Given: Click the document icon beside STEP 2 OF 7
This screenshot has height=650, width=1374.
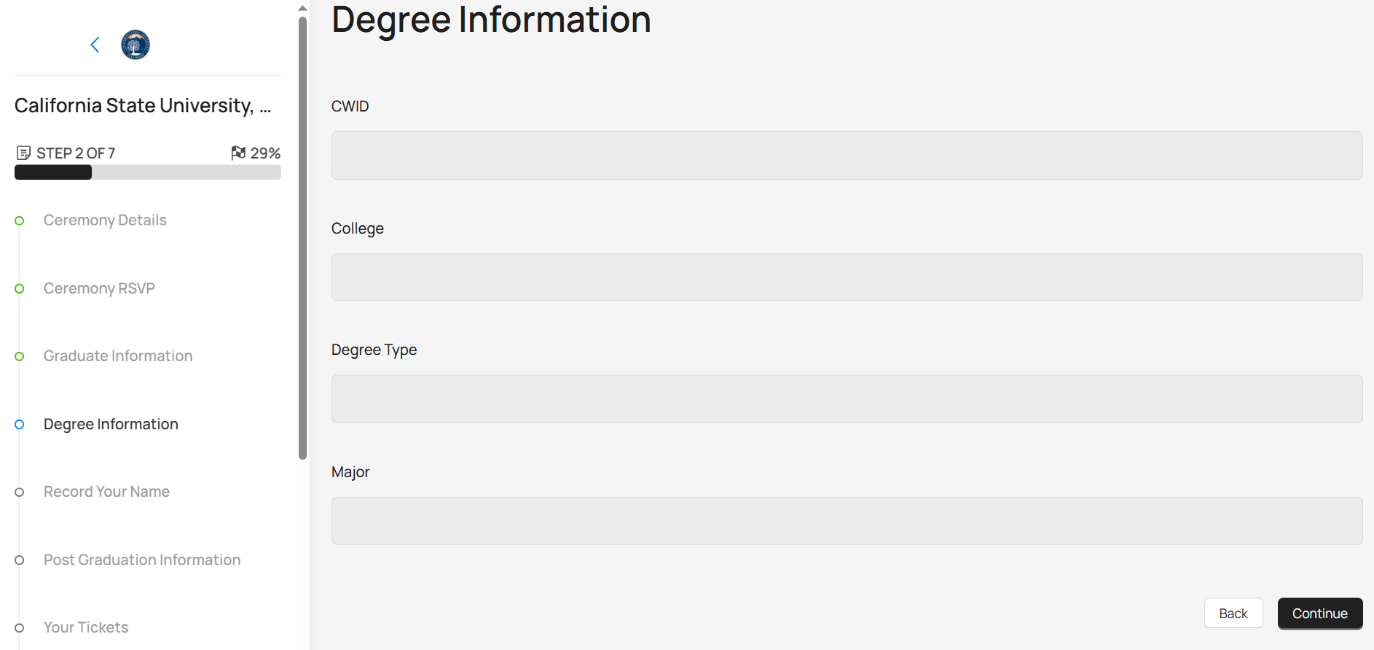Looking at the screenshot, I should point(24,153).
